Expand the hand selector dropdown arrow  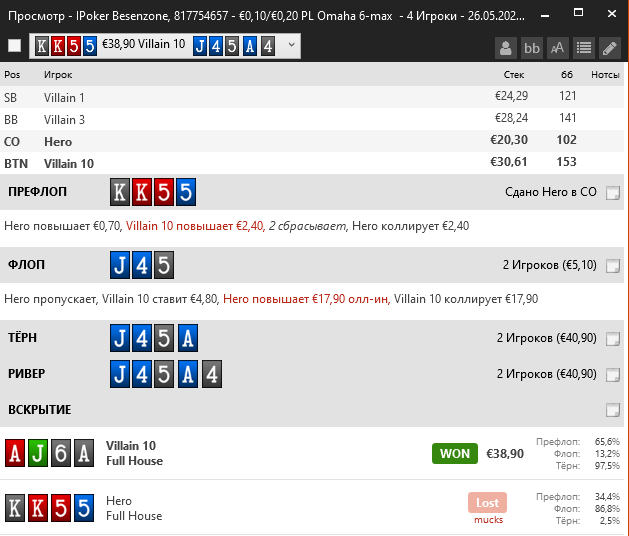click(x=292, y=45)
